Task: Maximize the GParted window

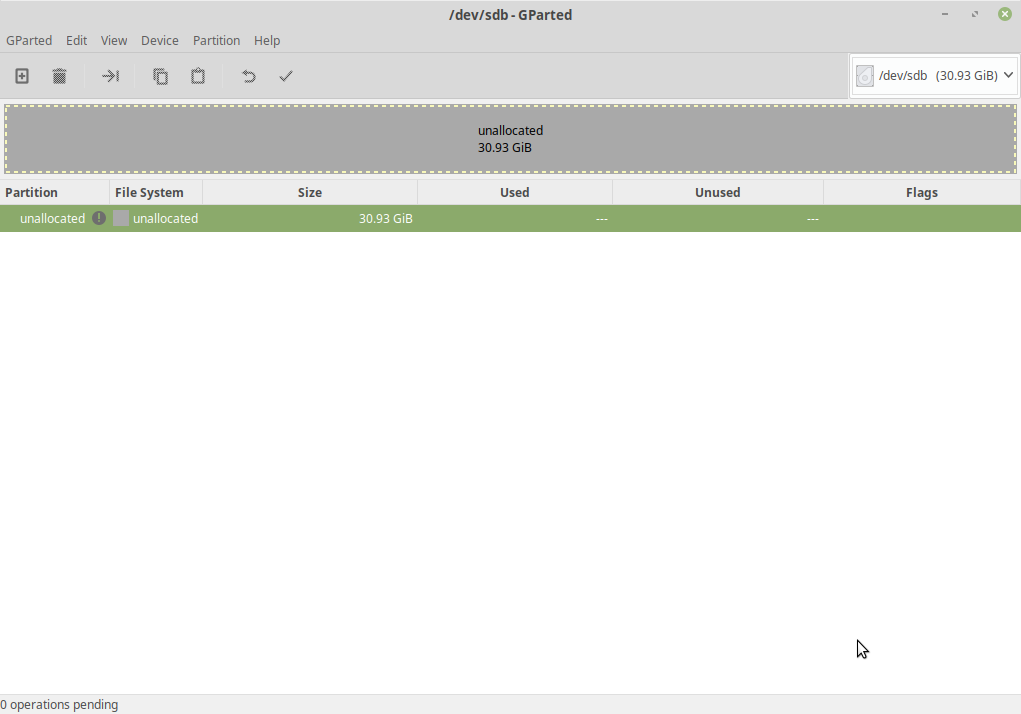Action: pyautogui.click(x=975, y=14)
